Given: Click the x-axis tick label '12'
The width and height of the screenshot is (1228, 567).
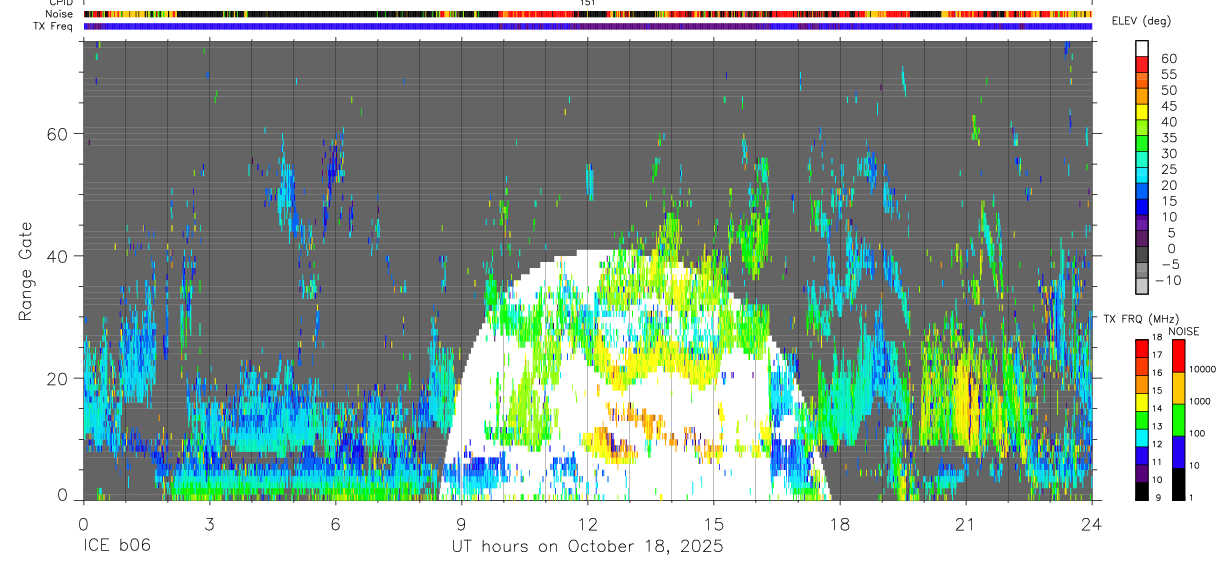Looking at the screenshot, I should point(588,524).
